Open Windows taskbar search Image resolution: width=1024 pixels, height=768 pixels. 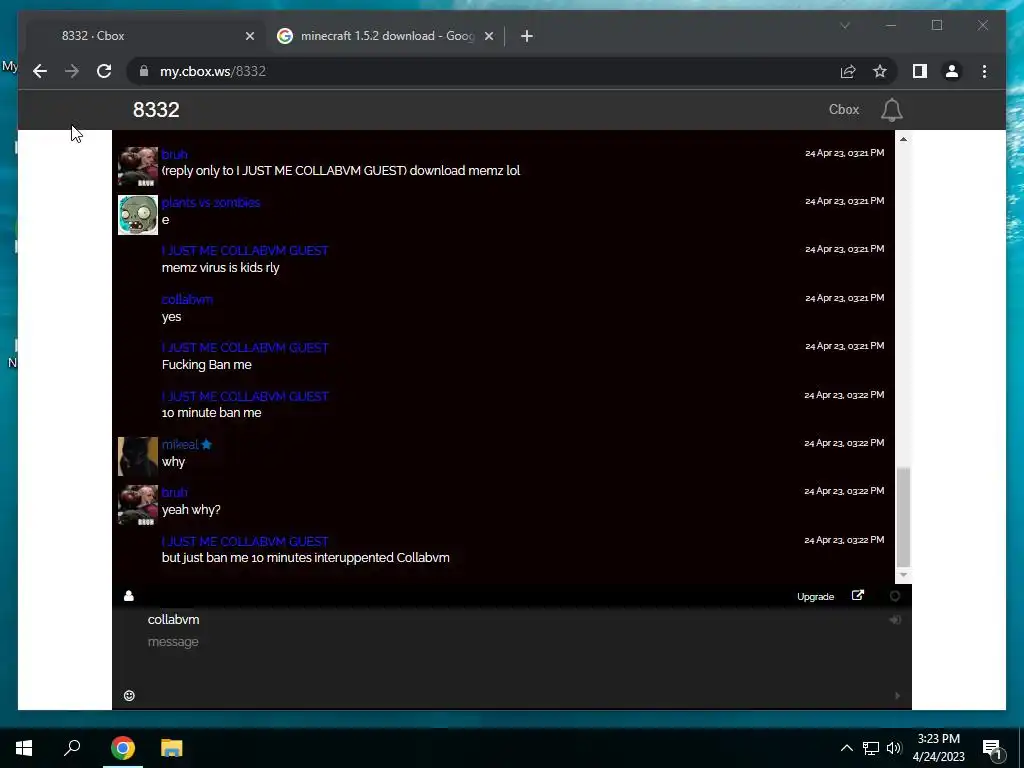[72, 748]
